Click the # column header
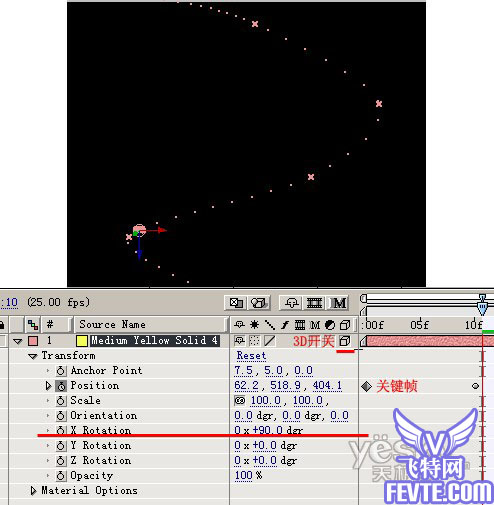This screenshot has height=505, width=494. (50, 324)
